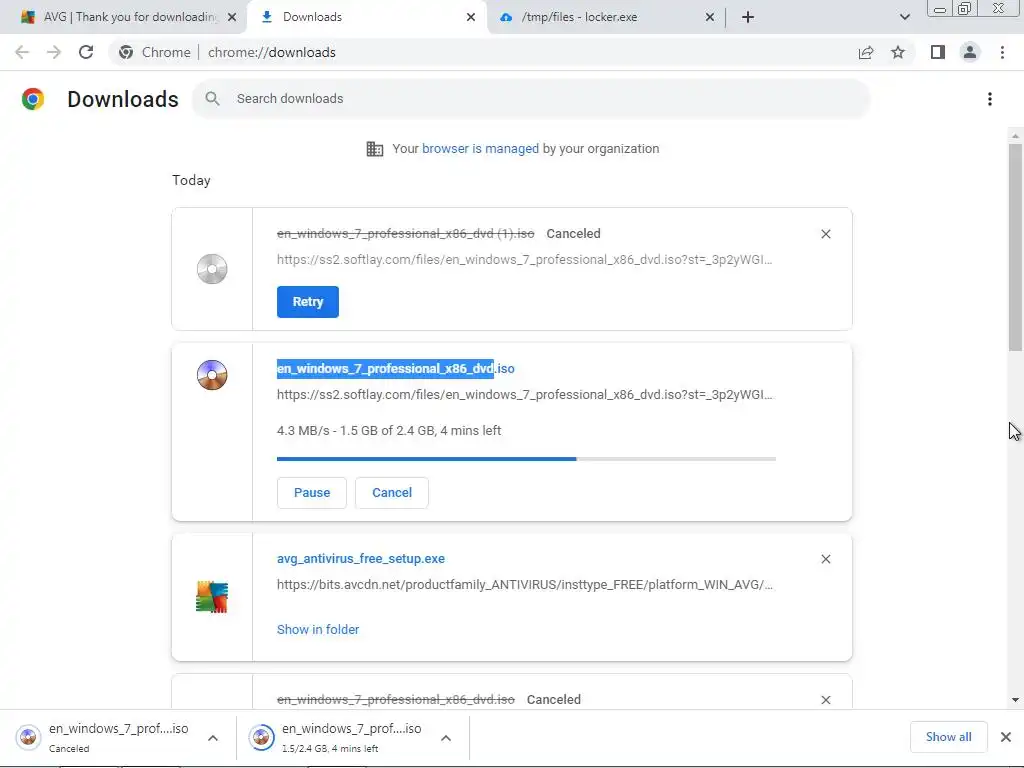This screenshot has height=768, width=1024.
Task: Retry the canceled ISO download
Action: point(307,302)
